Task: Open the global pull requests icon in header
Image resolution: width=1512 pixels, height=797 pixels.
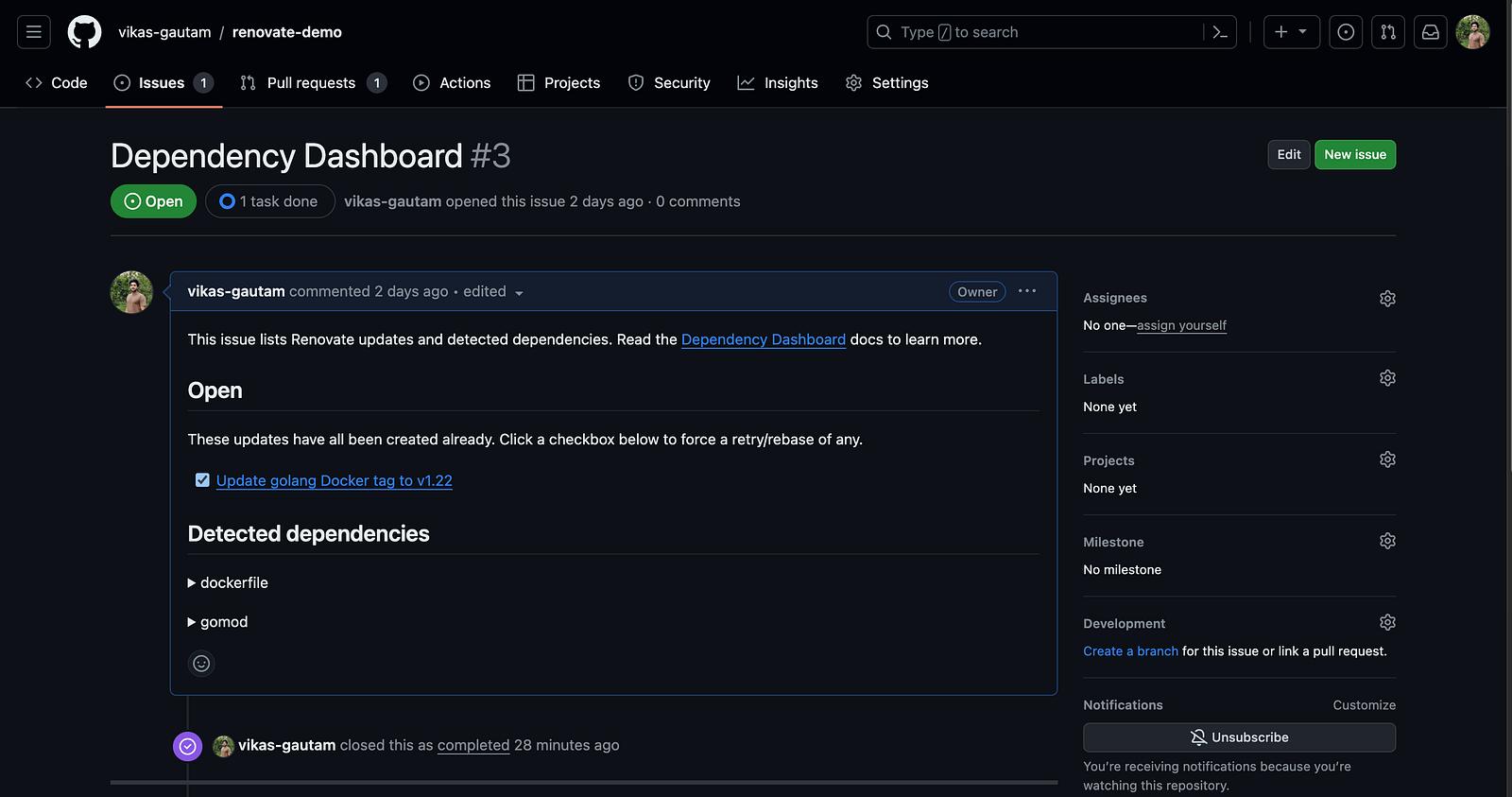Action: tap(1388, 32)
